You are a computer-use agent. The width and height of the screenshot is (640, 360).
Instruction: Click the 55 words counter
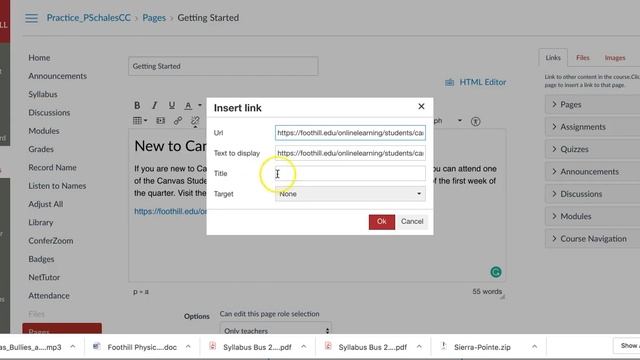point(487,291)
